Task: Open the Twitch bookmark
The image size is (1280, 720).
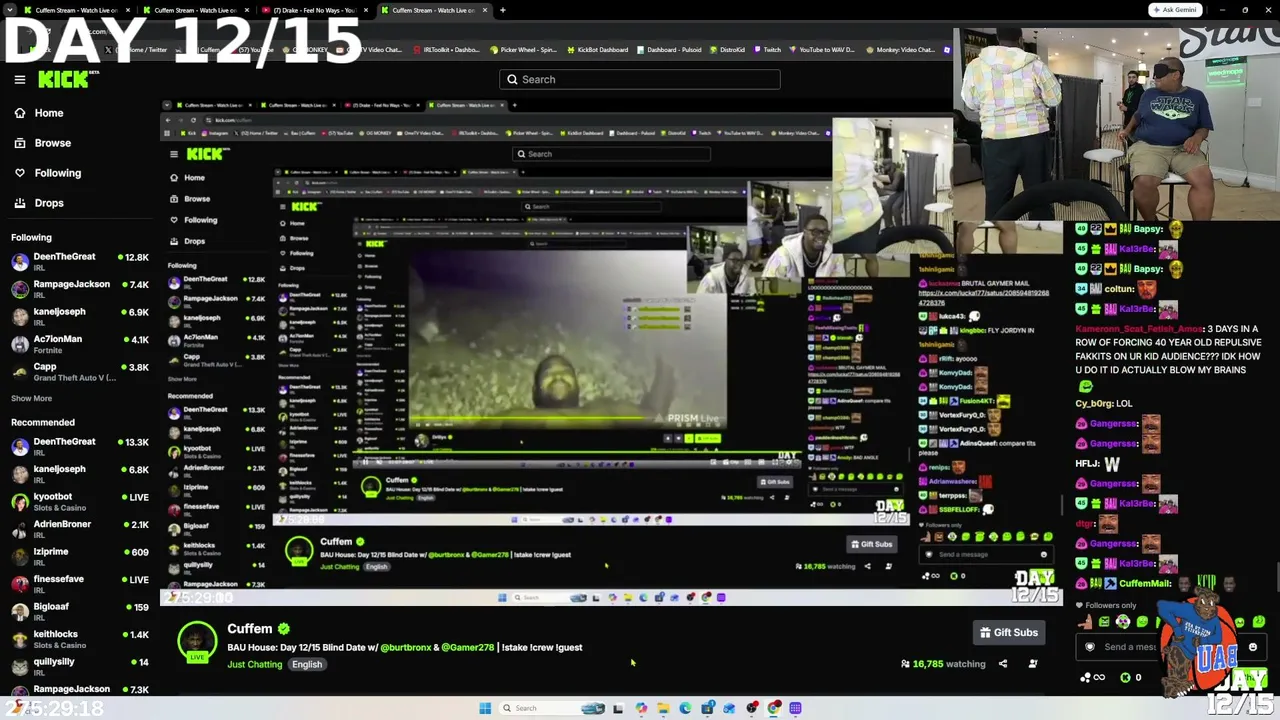Action: [x=767, y=50]
